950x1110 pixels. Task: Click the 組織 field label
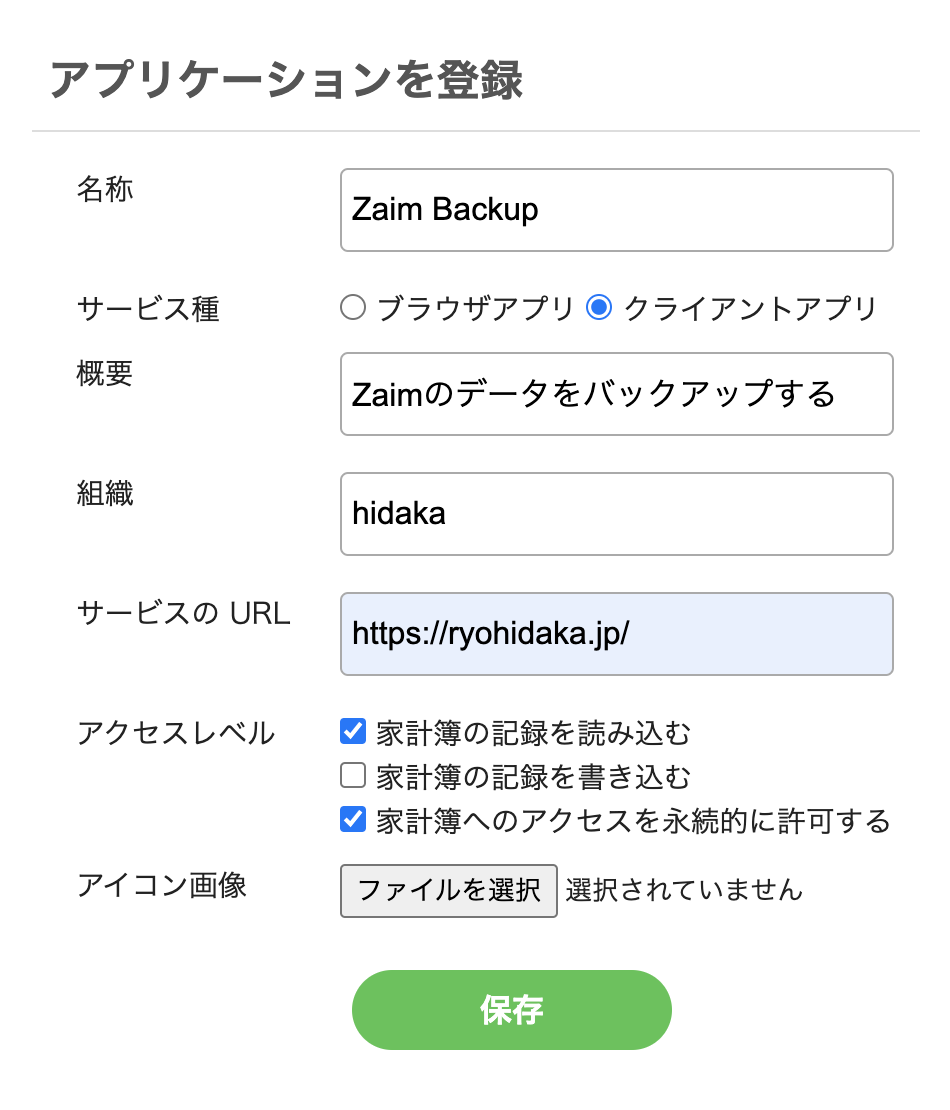(x=105, y=493)
